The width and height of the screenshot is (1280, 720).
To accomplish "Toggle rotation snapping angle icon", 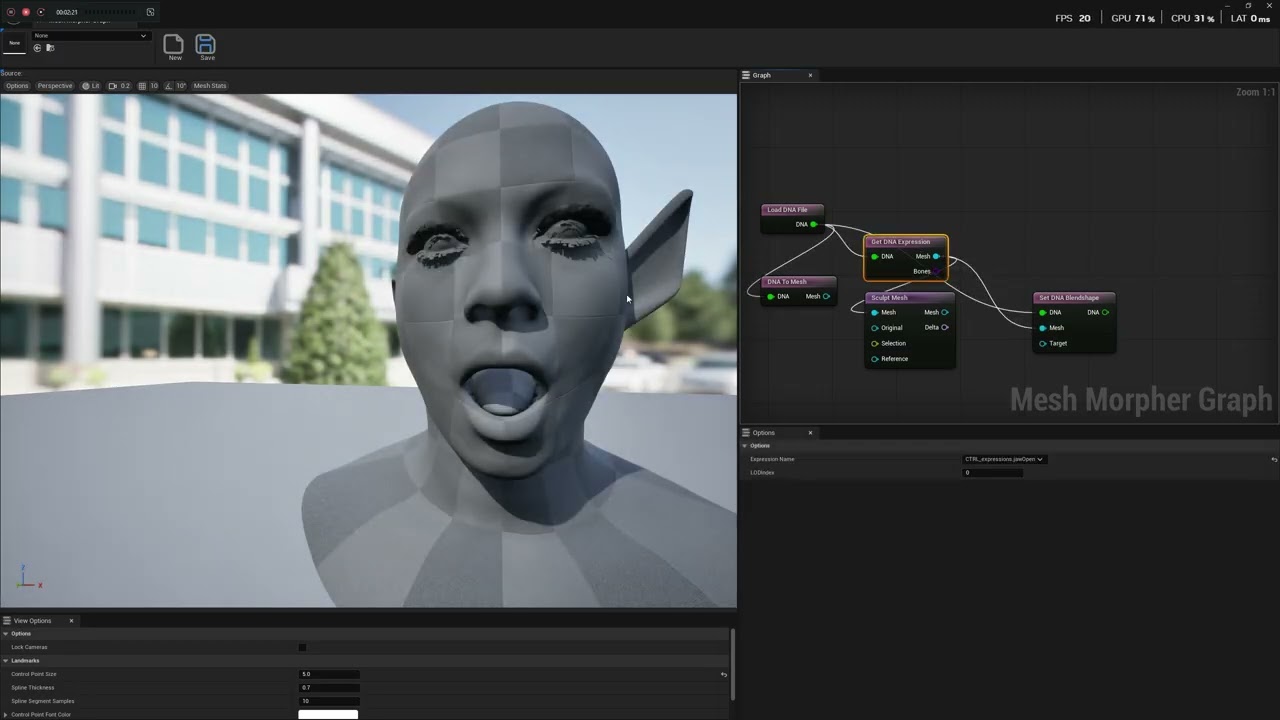I will pyautogui.click(x=169, y=86).
